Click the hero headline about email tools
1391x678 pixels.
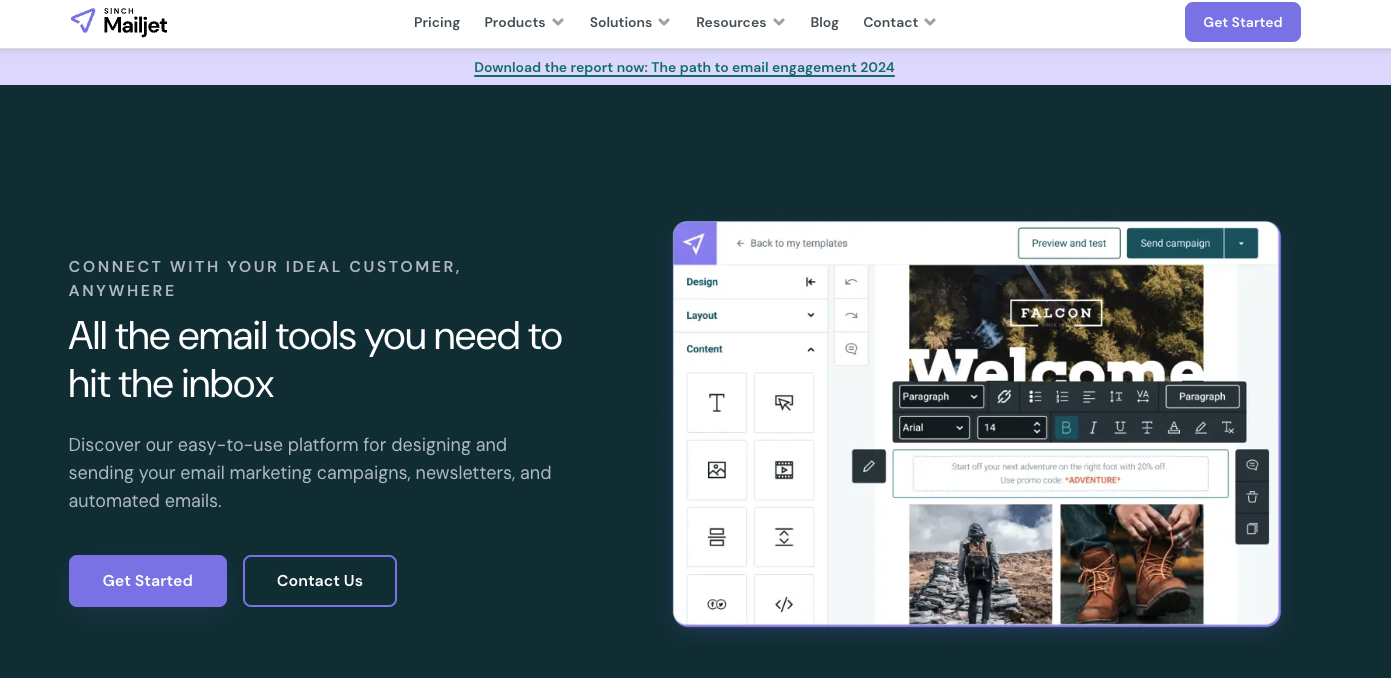[316, 360]
